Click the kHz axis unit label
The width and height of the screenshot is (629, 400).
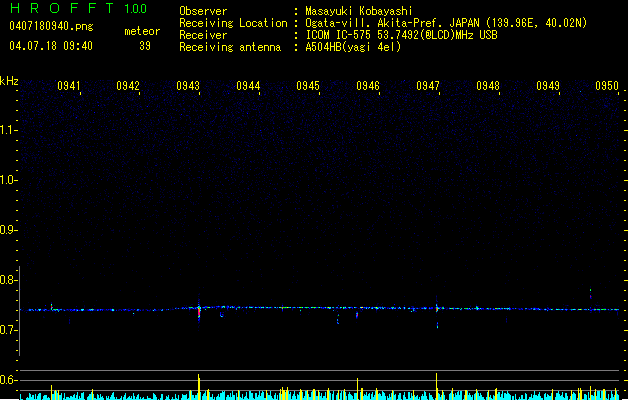tap(9, 81)
